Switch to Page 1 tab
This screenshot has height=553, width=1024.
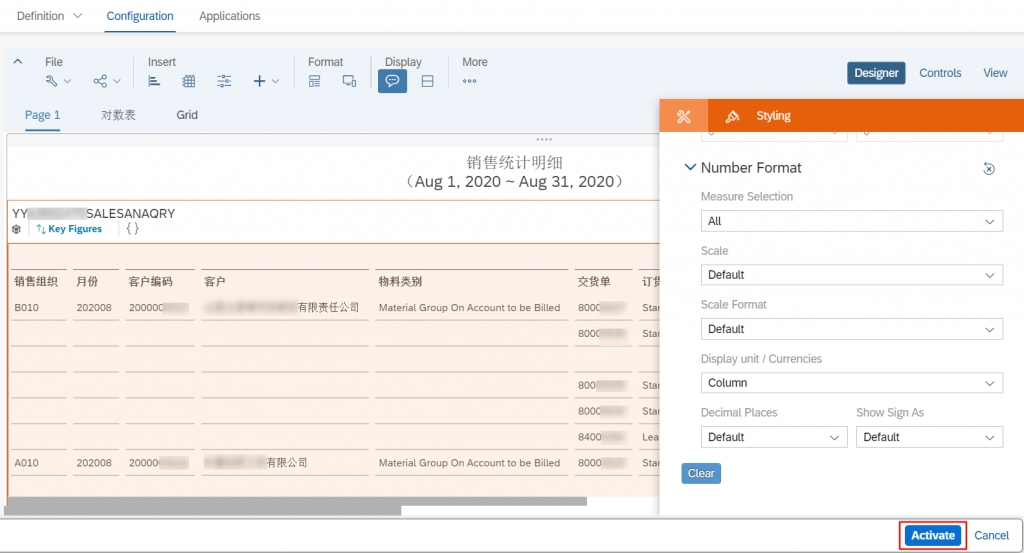coord(42,115)
